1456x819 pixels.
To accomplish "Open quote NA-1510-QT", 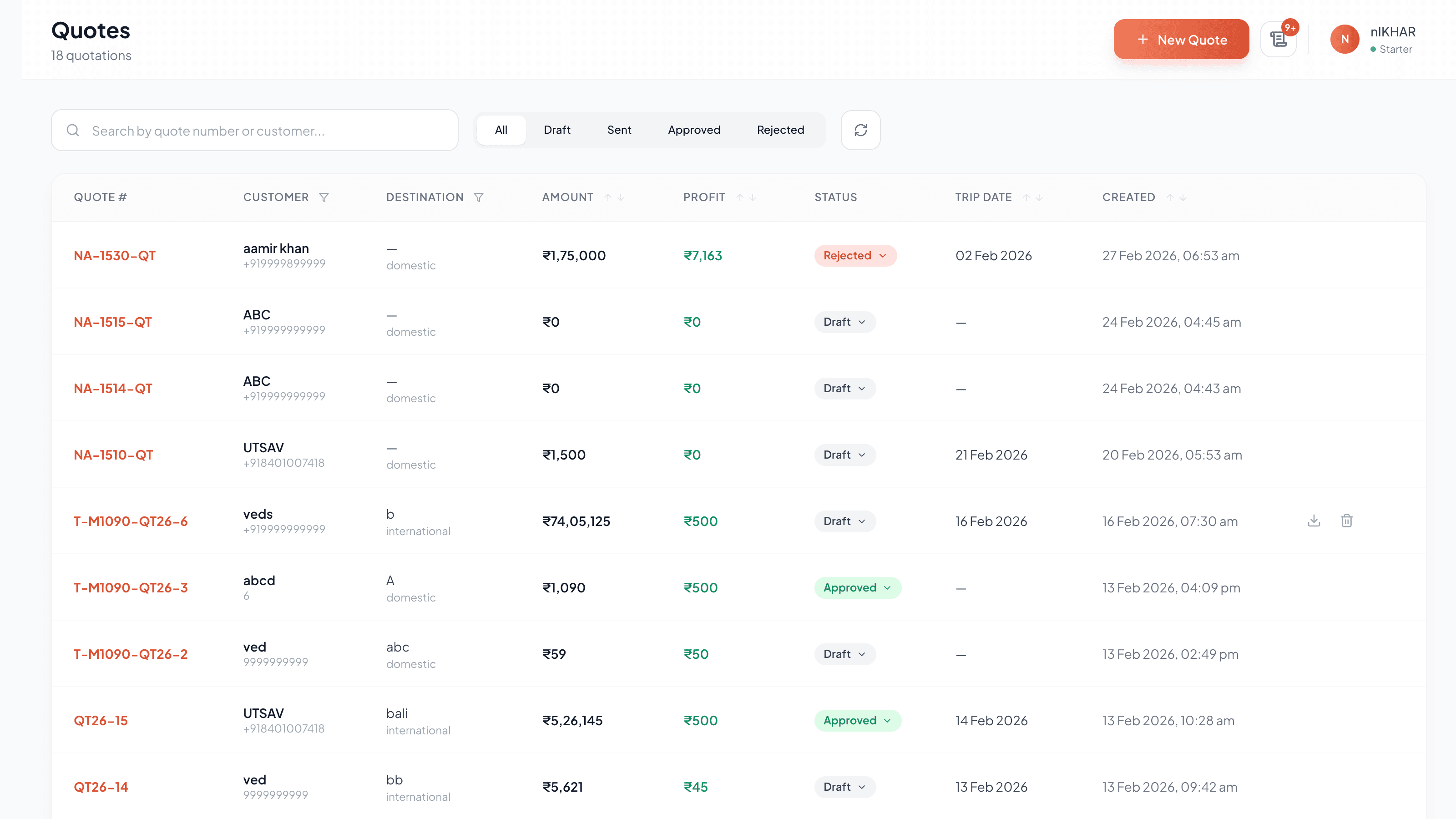I will tap(113, 455).
